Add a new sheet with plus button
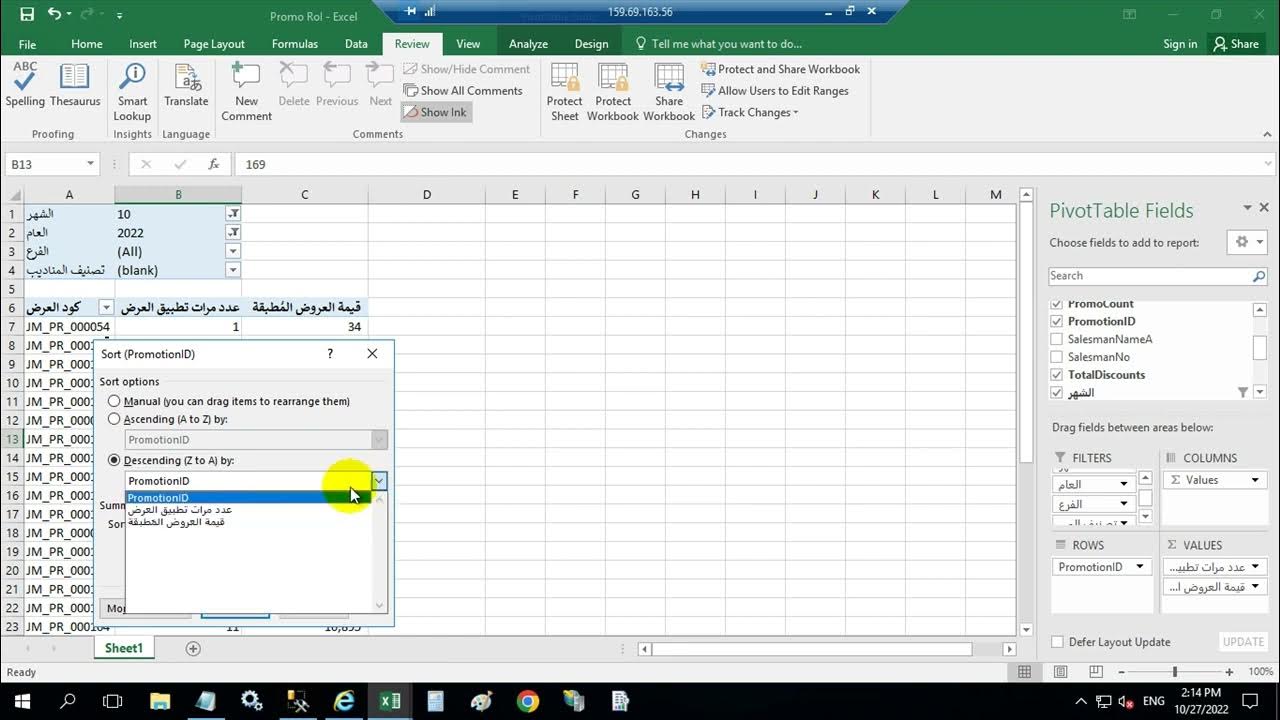1280x720 pixels. [x=193, y=648]
